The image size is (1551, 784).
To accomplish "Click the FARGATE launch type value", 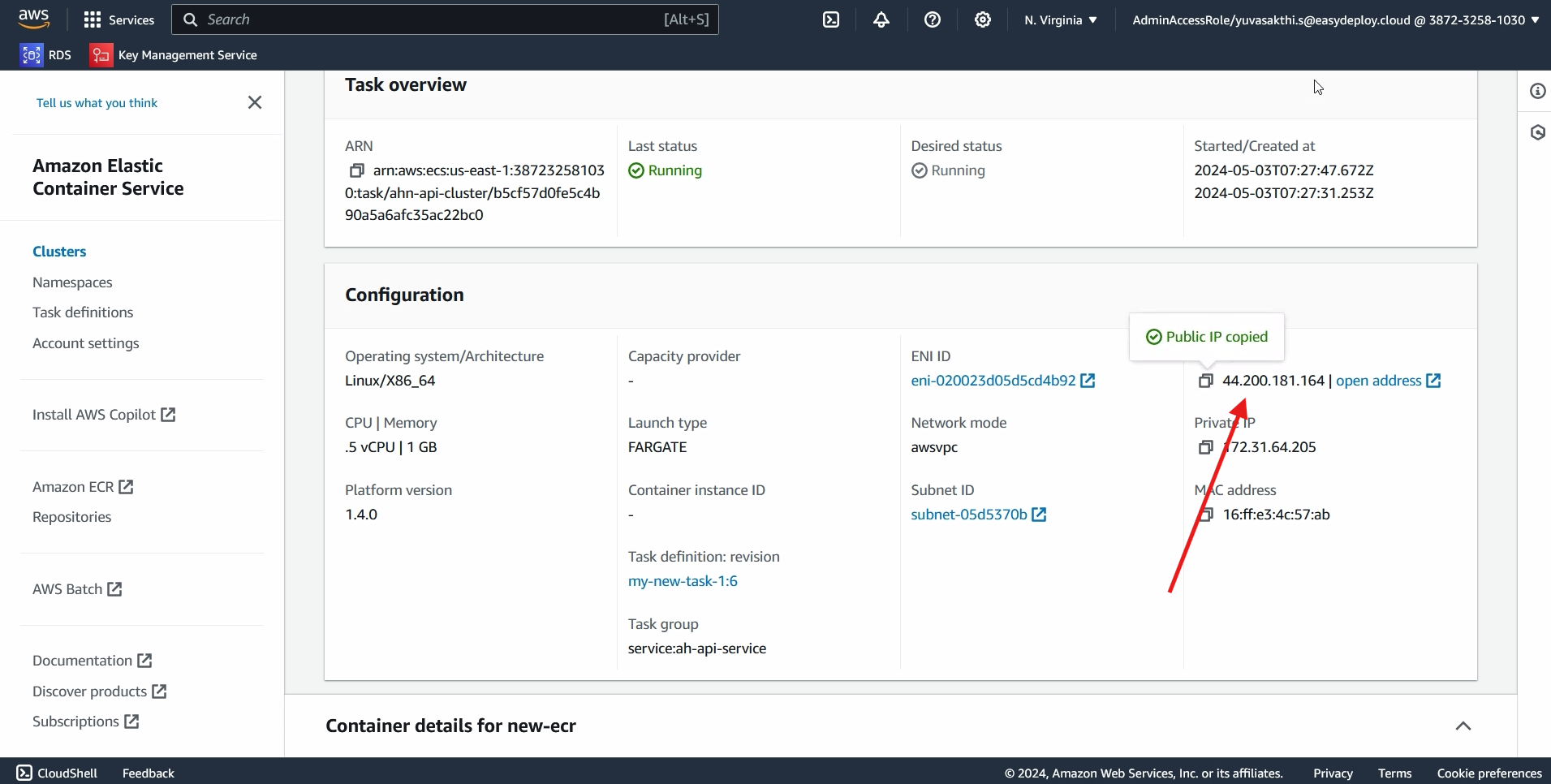I will coord(657,447).
